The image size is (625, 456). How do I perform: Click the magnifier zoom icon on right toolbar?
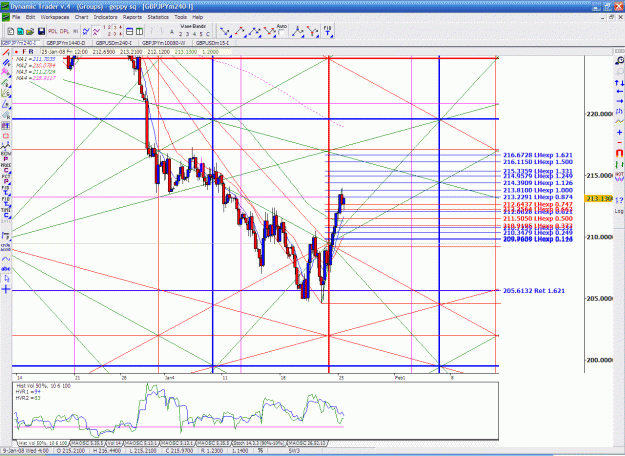tap(619, 61)
